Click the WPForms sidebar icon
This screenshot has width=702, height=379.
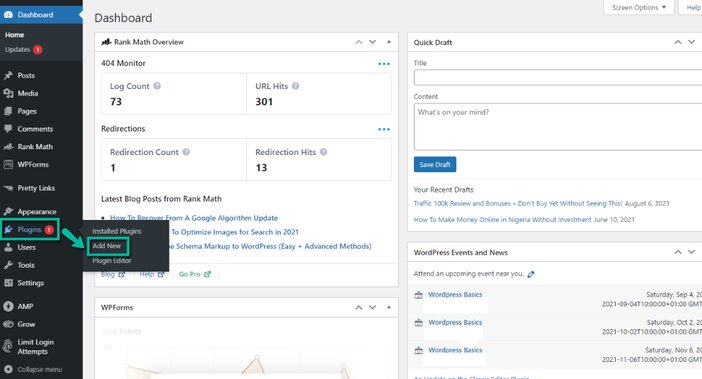[x=8, y=164]
